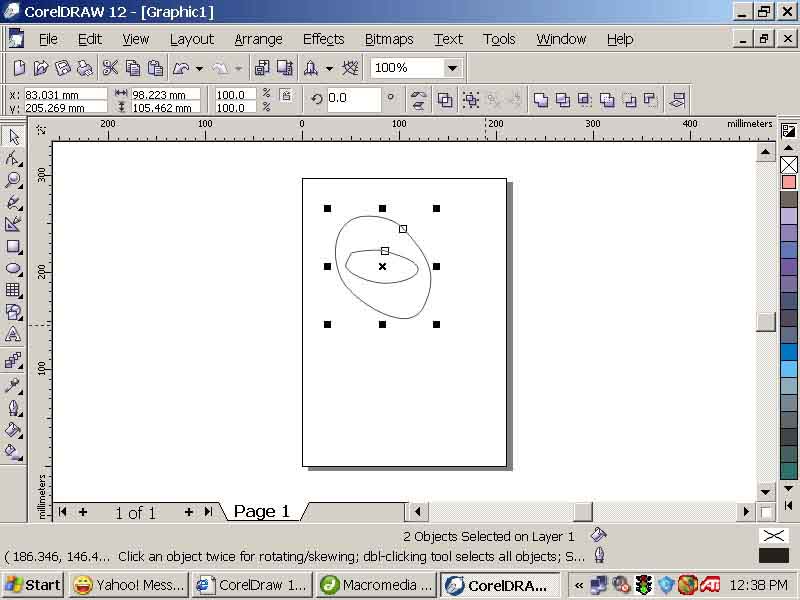Add a page before using the plus next to the first-page button
Screen dimensions: 800x600
click(x=83, y=512)
